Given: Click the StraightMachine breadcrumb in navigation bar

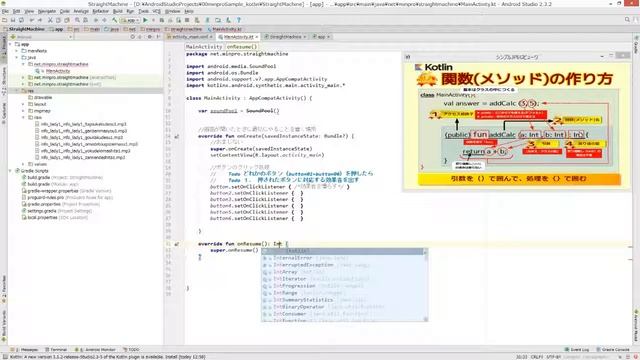Looking at the screenshot, I should coord(24,29).
